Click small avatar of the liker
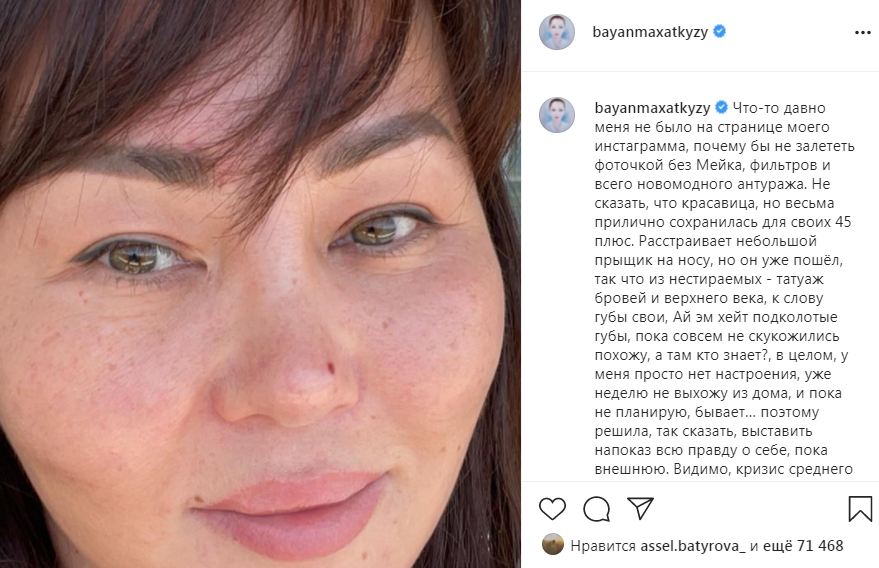Viewport: 879px width, 568px height. click(553, 544)
